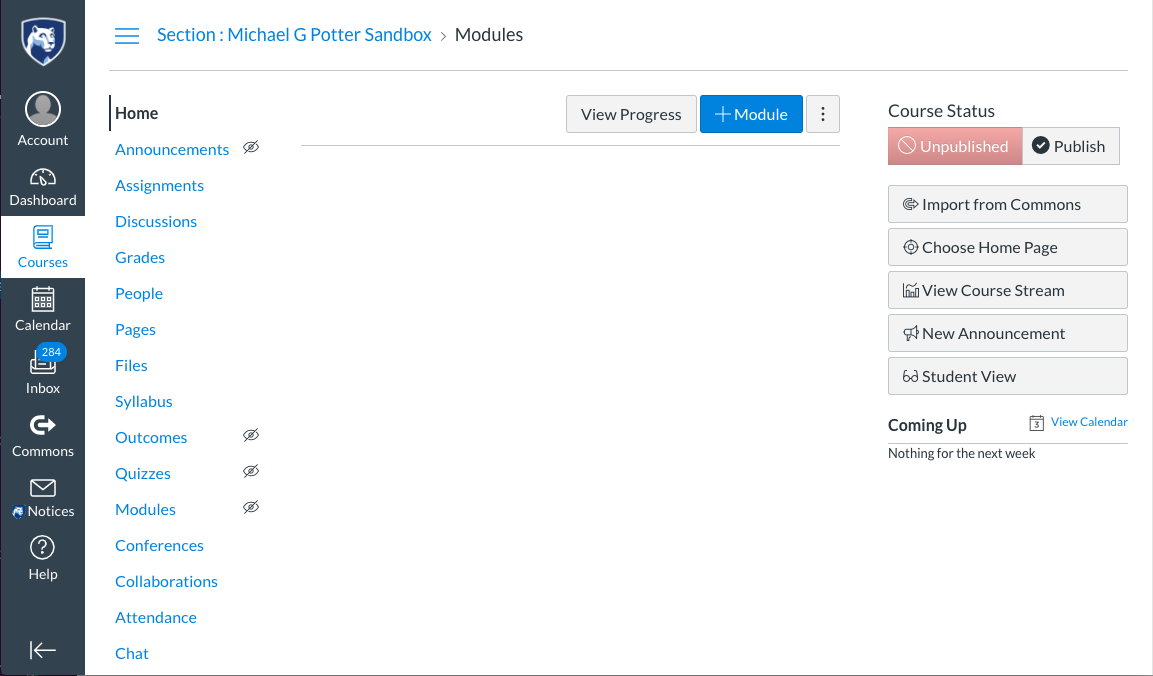The height and width of the screenshot is (676, 1153).
Task: Open Notices envelope icon
Action: coord(43,488)
